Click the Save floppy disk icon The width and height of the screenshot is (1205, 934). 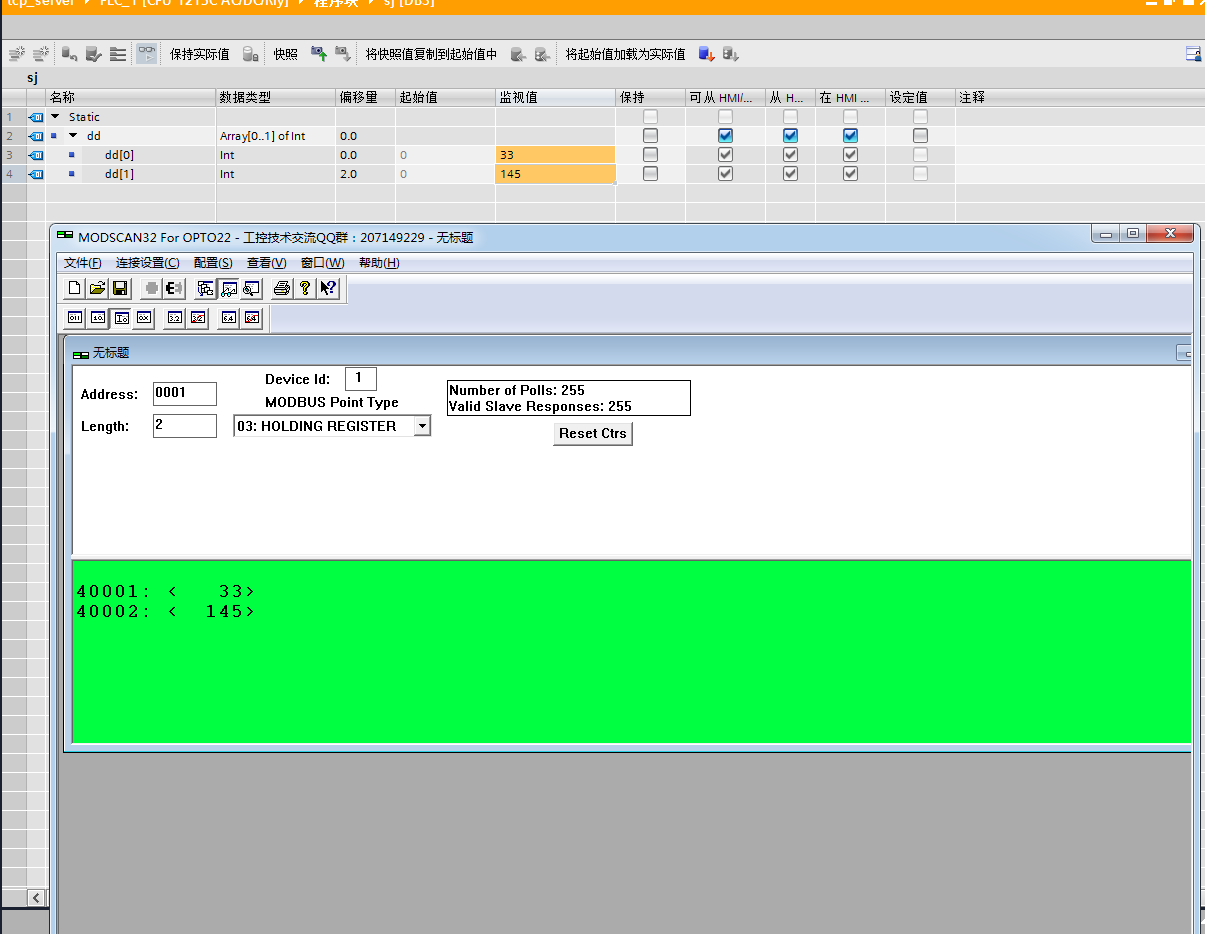click(x=119, y=289)
